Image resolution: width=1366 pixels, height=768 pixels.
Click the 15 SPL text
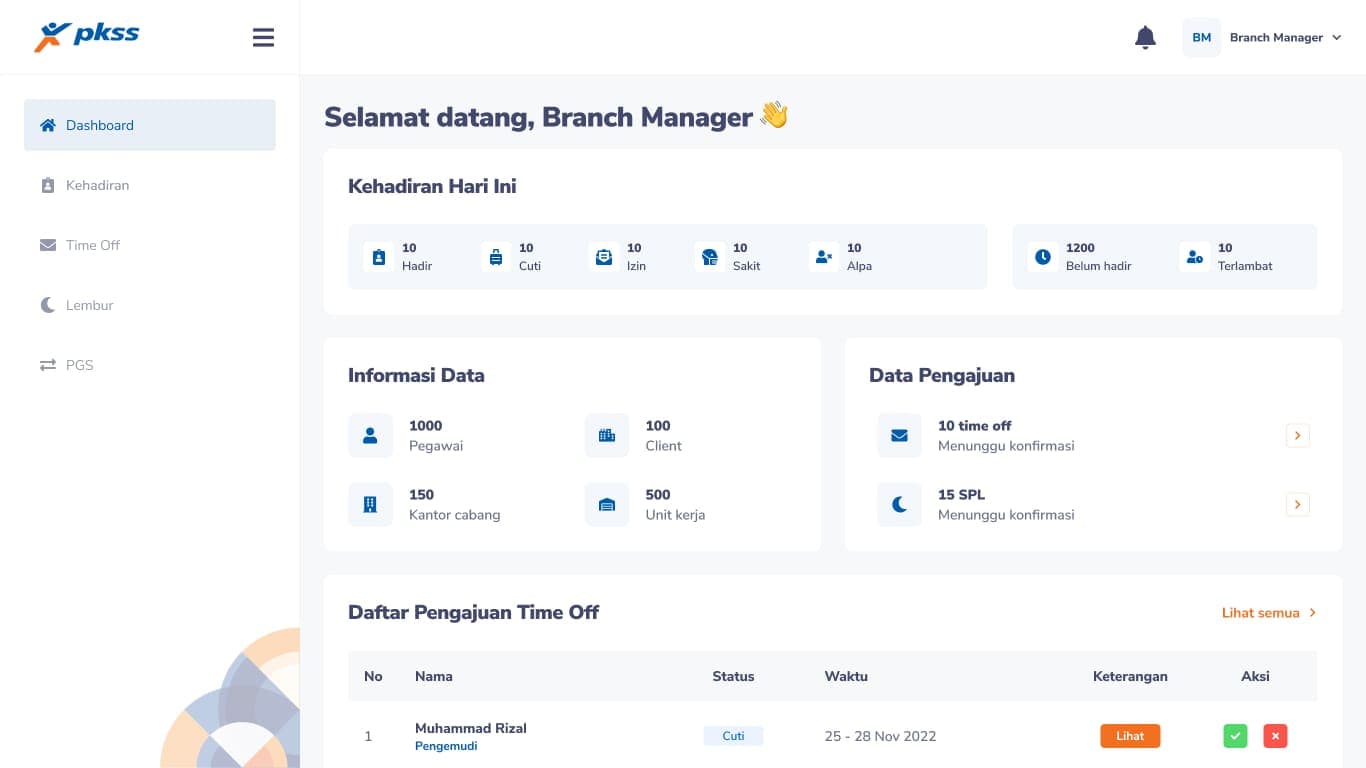coord(962,494)
